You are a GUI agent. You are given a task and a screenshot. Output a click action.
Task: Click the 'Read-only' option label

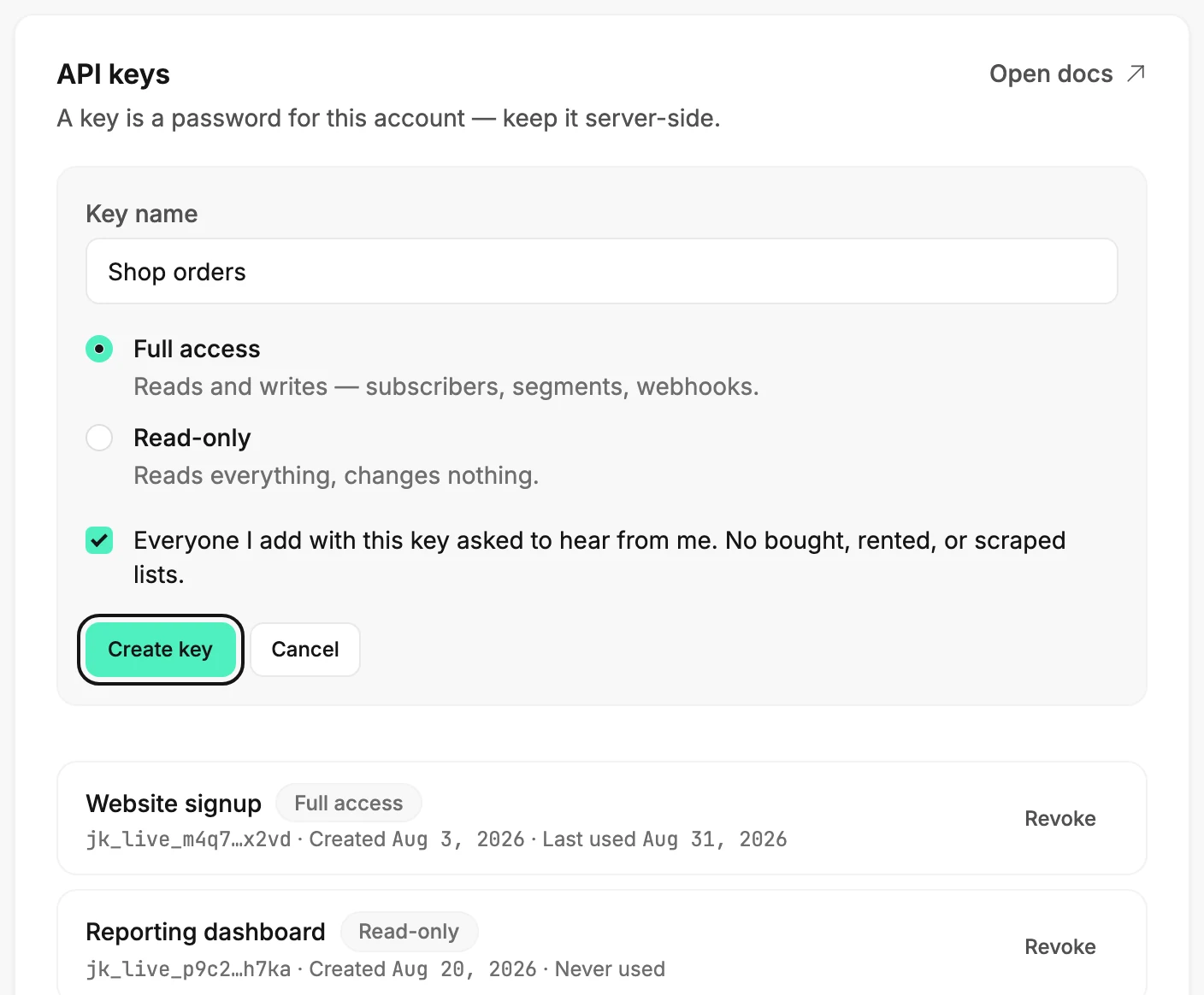pos(192,438)
